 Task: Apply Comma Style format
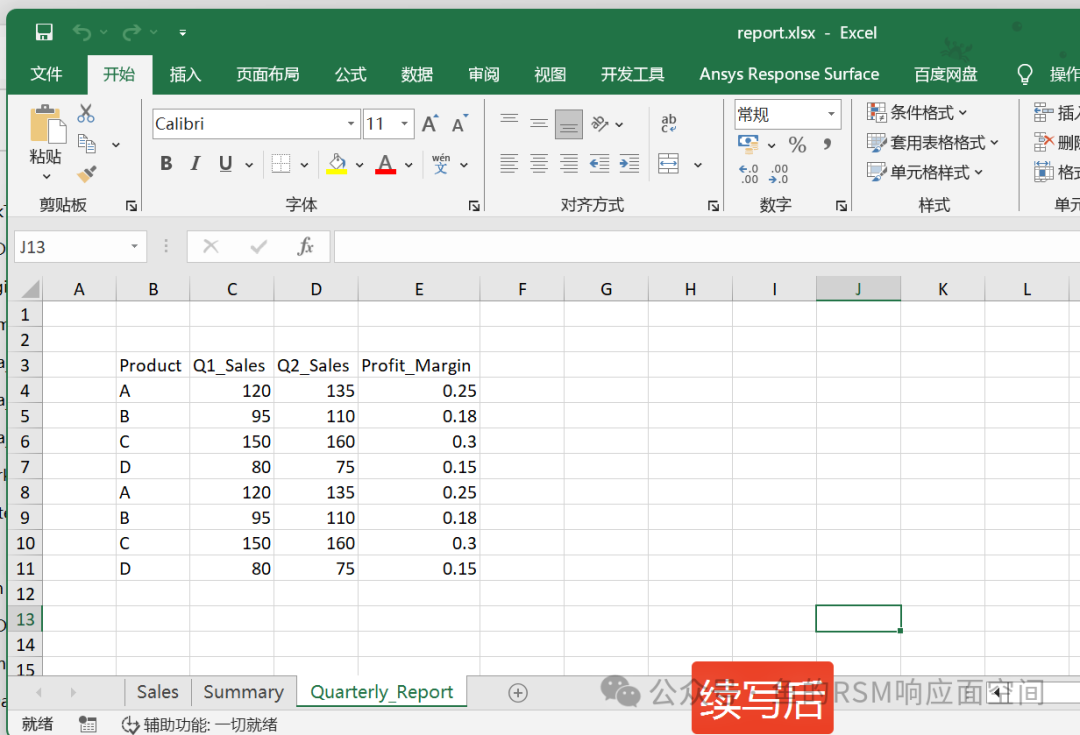click(827, 144)
